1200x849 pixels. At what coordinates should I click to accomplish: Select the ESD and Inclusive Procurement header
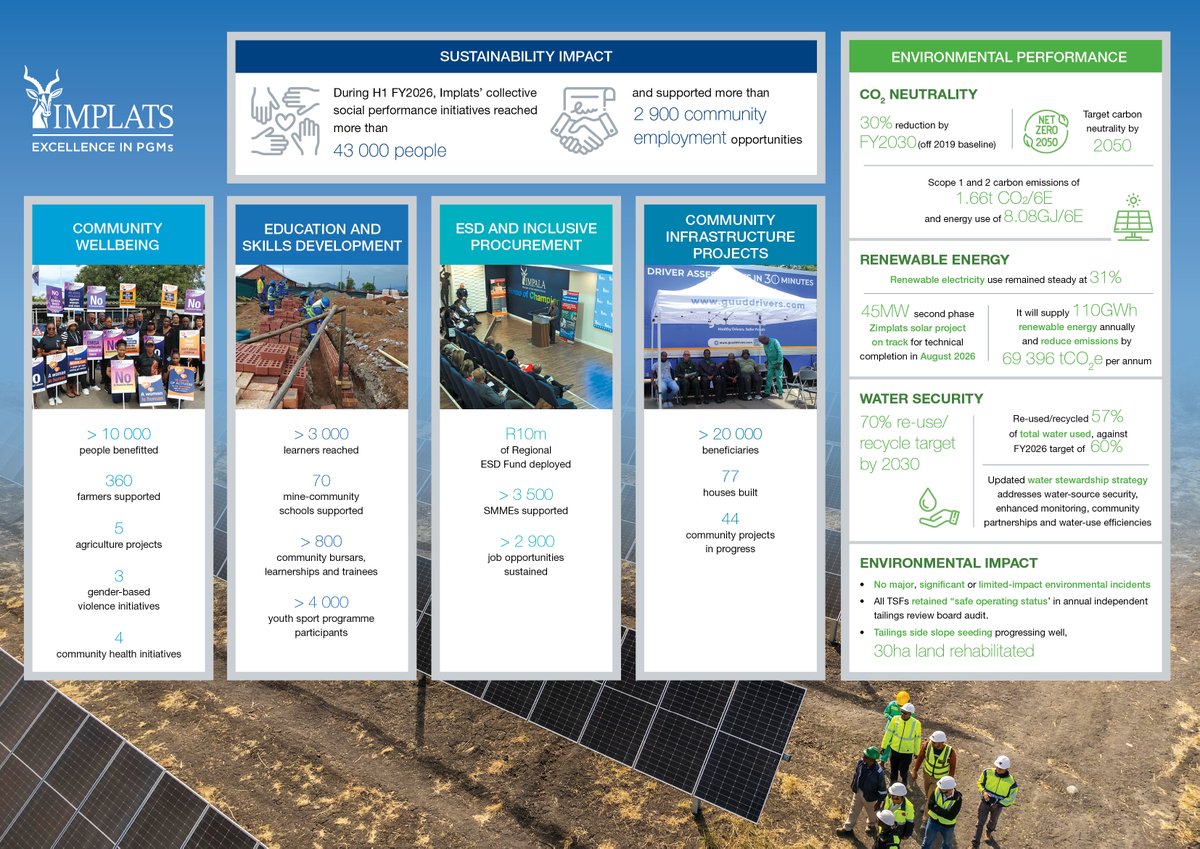(526, 235)
